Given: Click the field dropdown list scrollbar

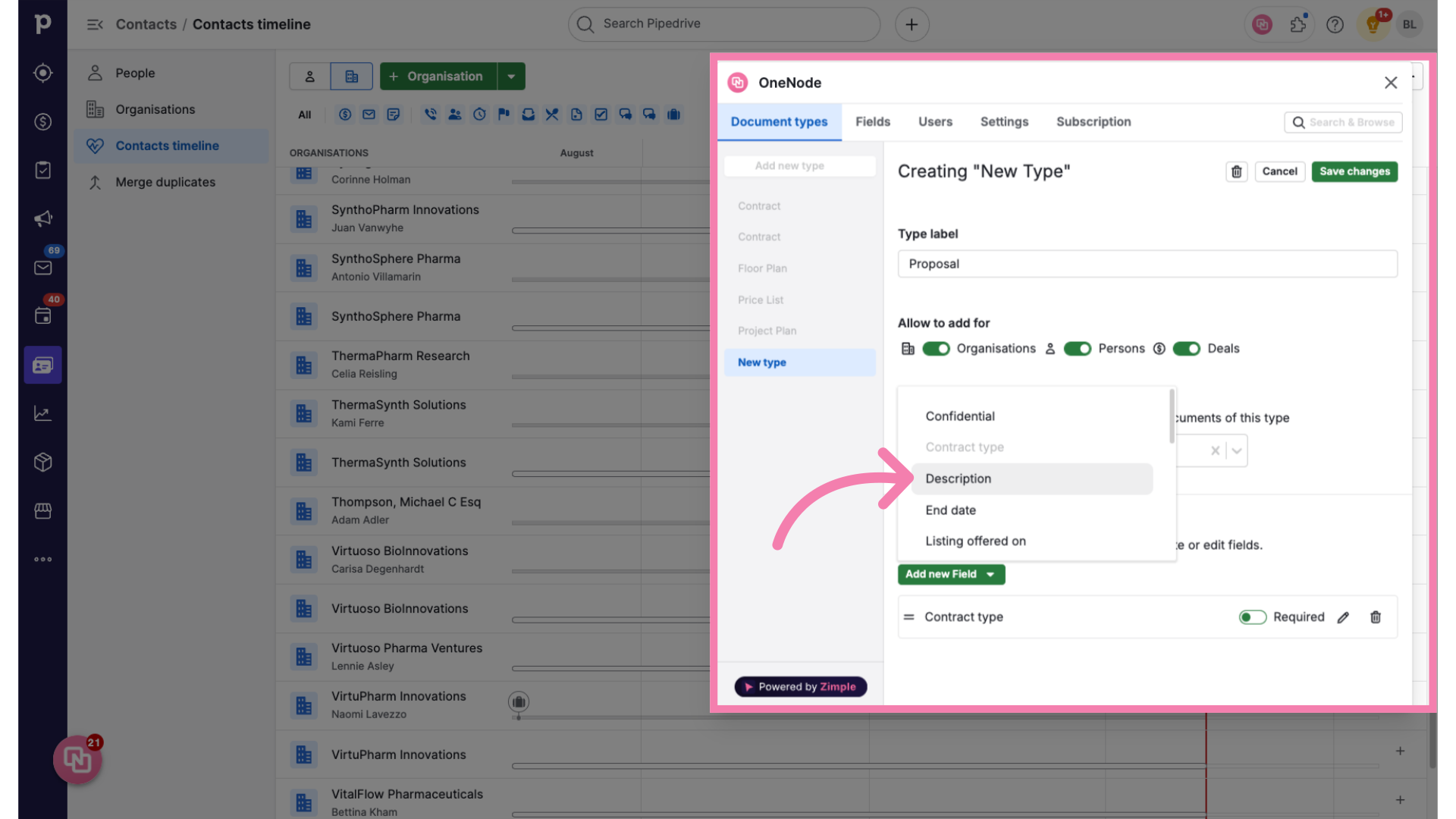Looking at the screenshot, I should click(x=1172, y=416).
